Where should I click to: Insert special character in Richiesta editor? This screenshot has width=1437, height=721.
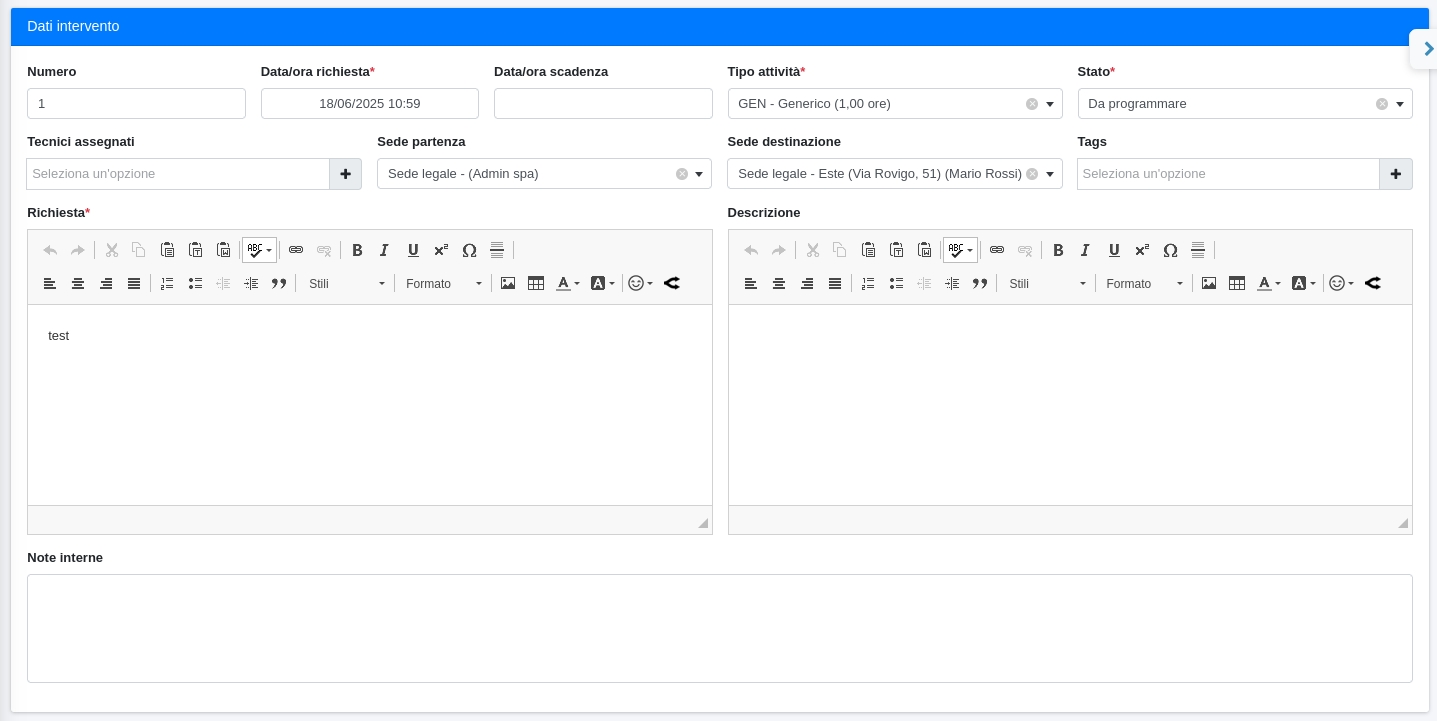[469, 250]
